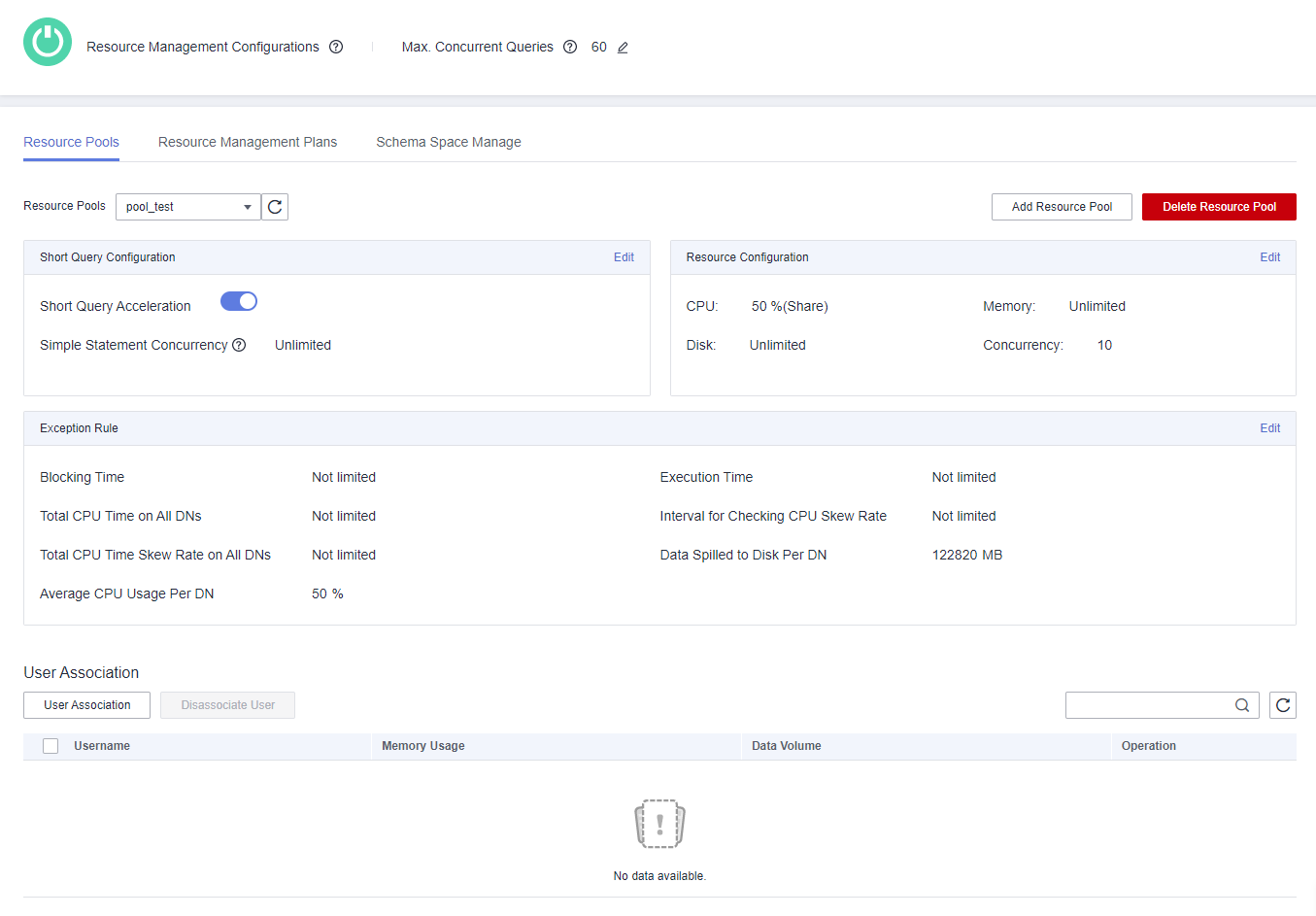Viewport: 1316px width, 916px height.
Task: Click the '50 %' average CPU usage value
Action: [327, 594]
